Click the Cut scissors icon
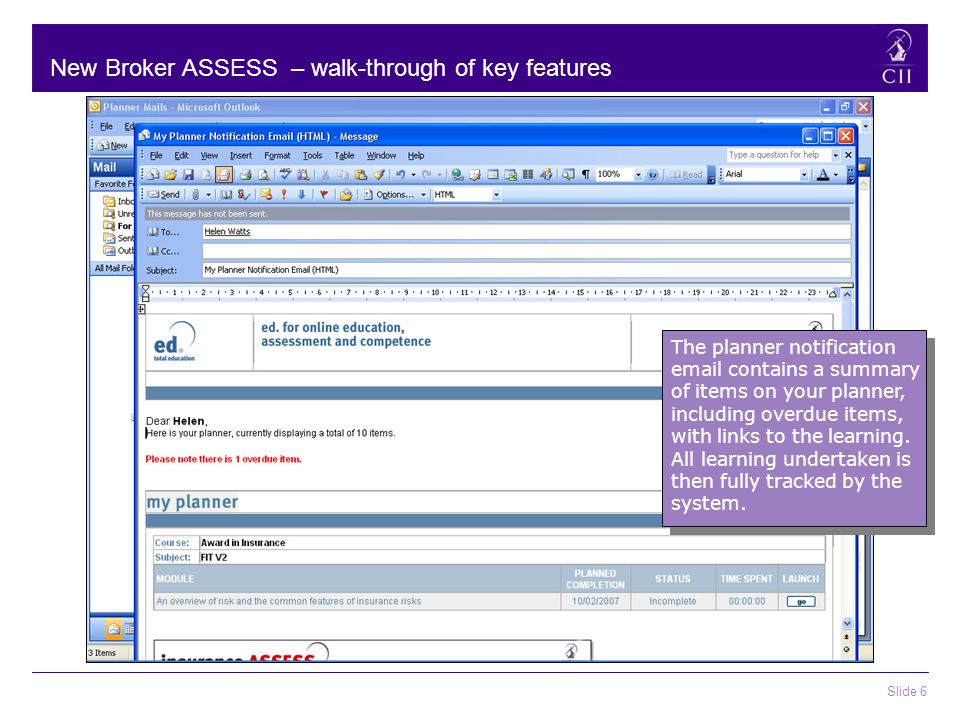This screenshot has height=720, width=960. point(325,175)
